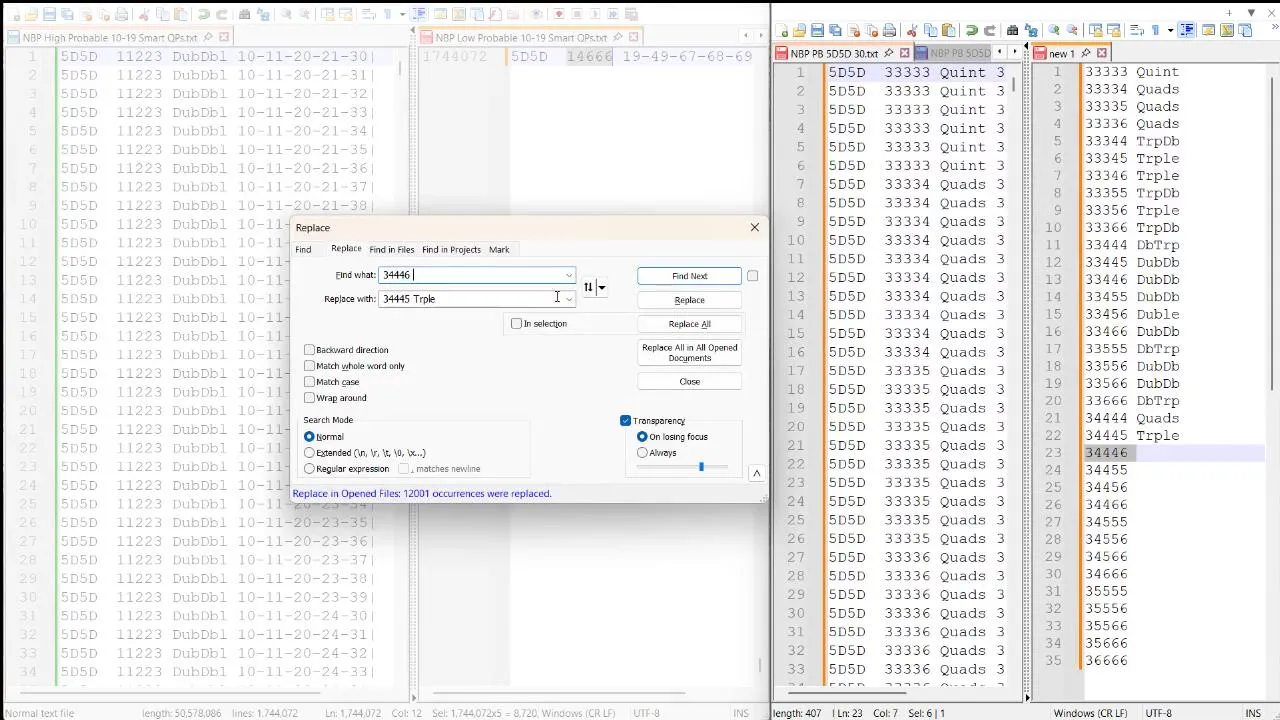
Task: Click Cut scissors icon in right toolbar
Action: point(912,30)
